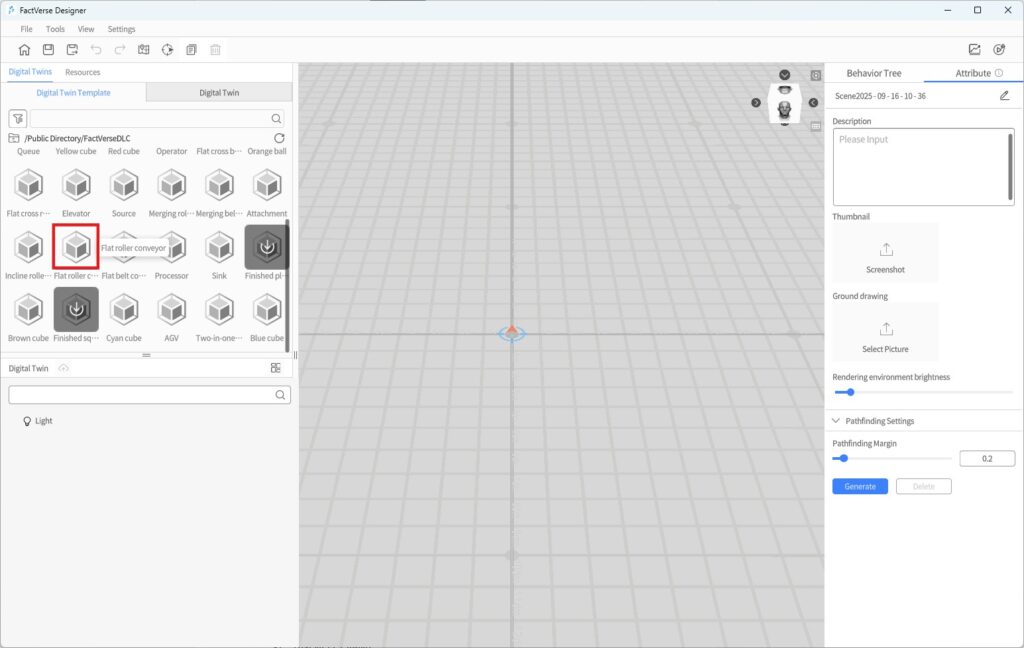The width and height of the screenshot is (1024, 648).
Task: Collapse the Pathfinding Settings section
Action: pyautogui.click(x=835, y=420)
